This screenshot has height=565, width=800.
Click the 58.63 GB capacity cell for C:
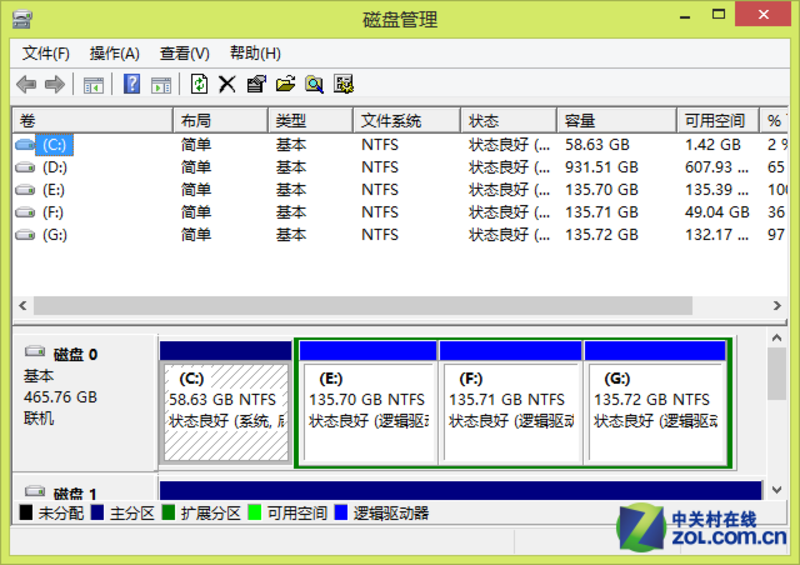597,145
